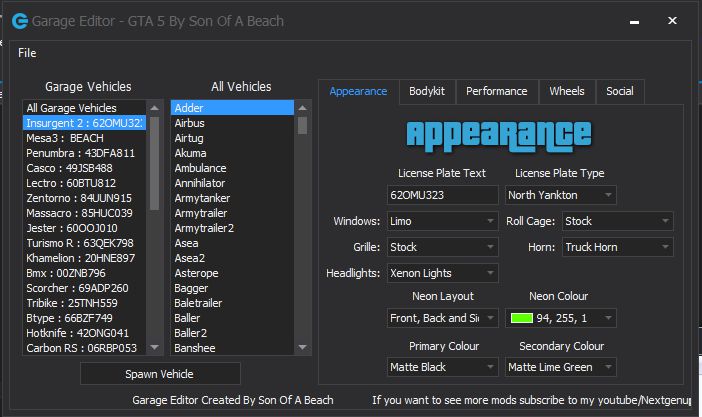
Task: Minimize the Garage Editor window
Action: coord(634,21)
